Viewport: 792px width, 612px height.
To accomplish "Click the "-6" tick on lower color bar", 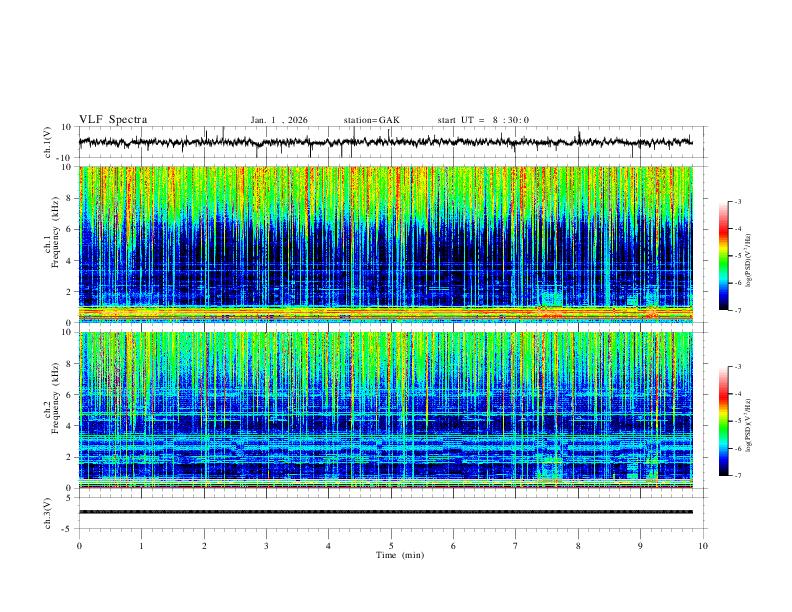I will [738, 448].
